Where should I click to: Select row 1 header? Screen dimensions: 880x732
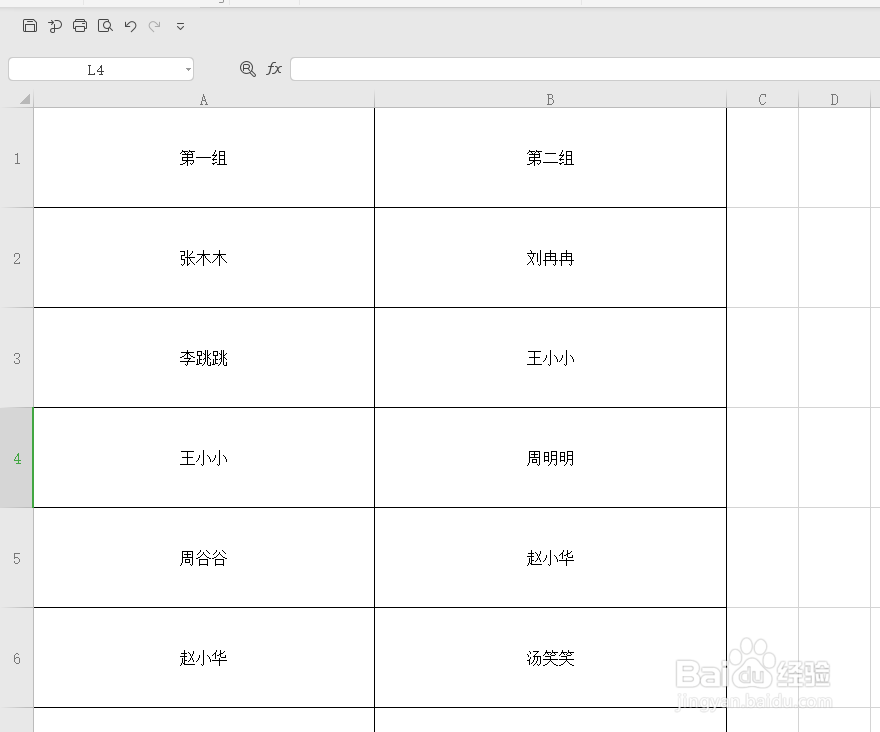[x=17, y=158]
